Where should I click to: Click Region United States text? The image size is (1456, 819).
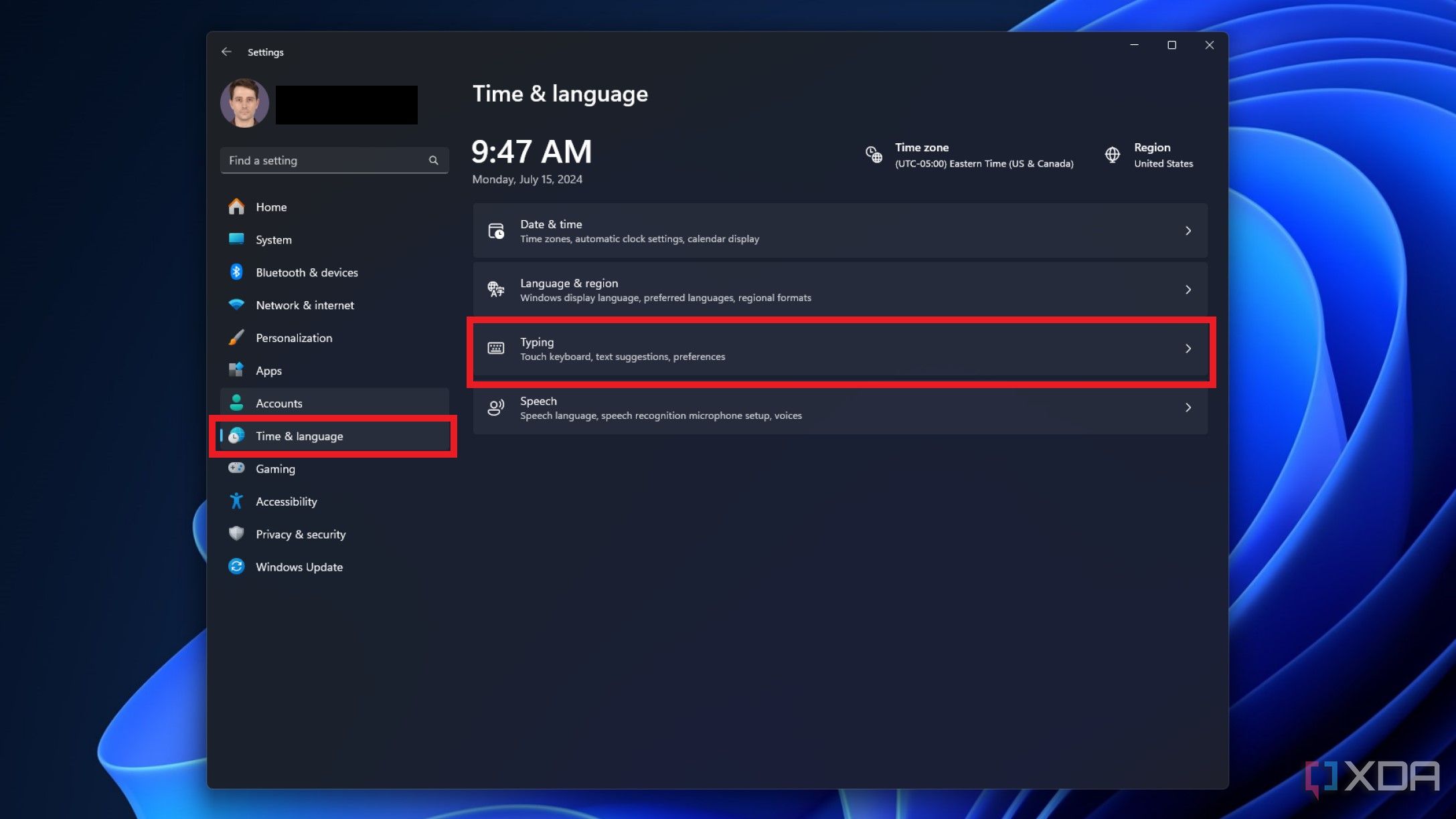(x=1163, y=164)
